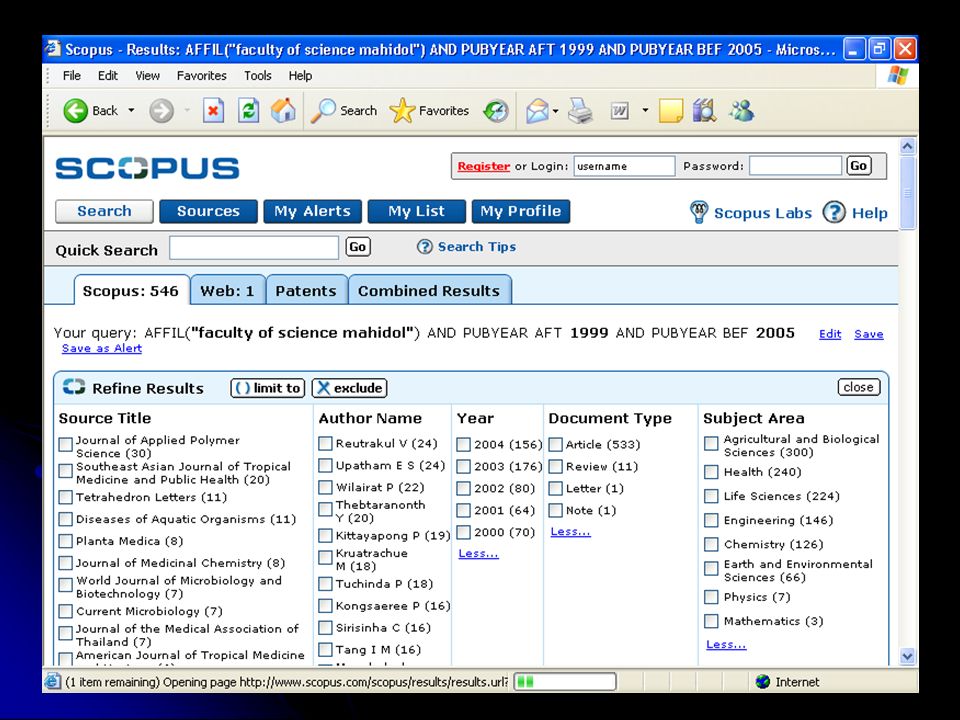Click the Save as Alert link
960x720 pixels.
(x=102, y=348)
